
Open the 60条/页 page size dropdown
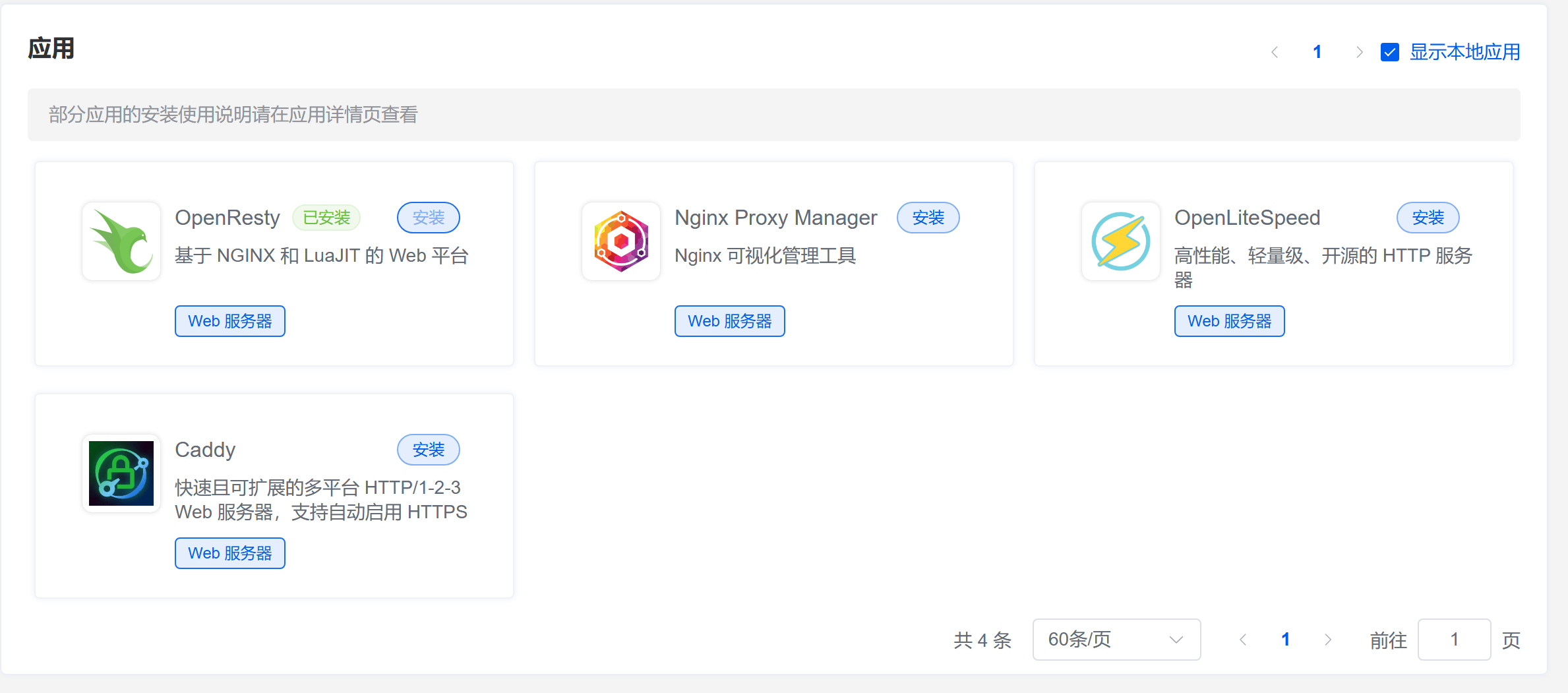point(1116,640)
